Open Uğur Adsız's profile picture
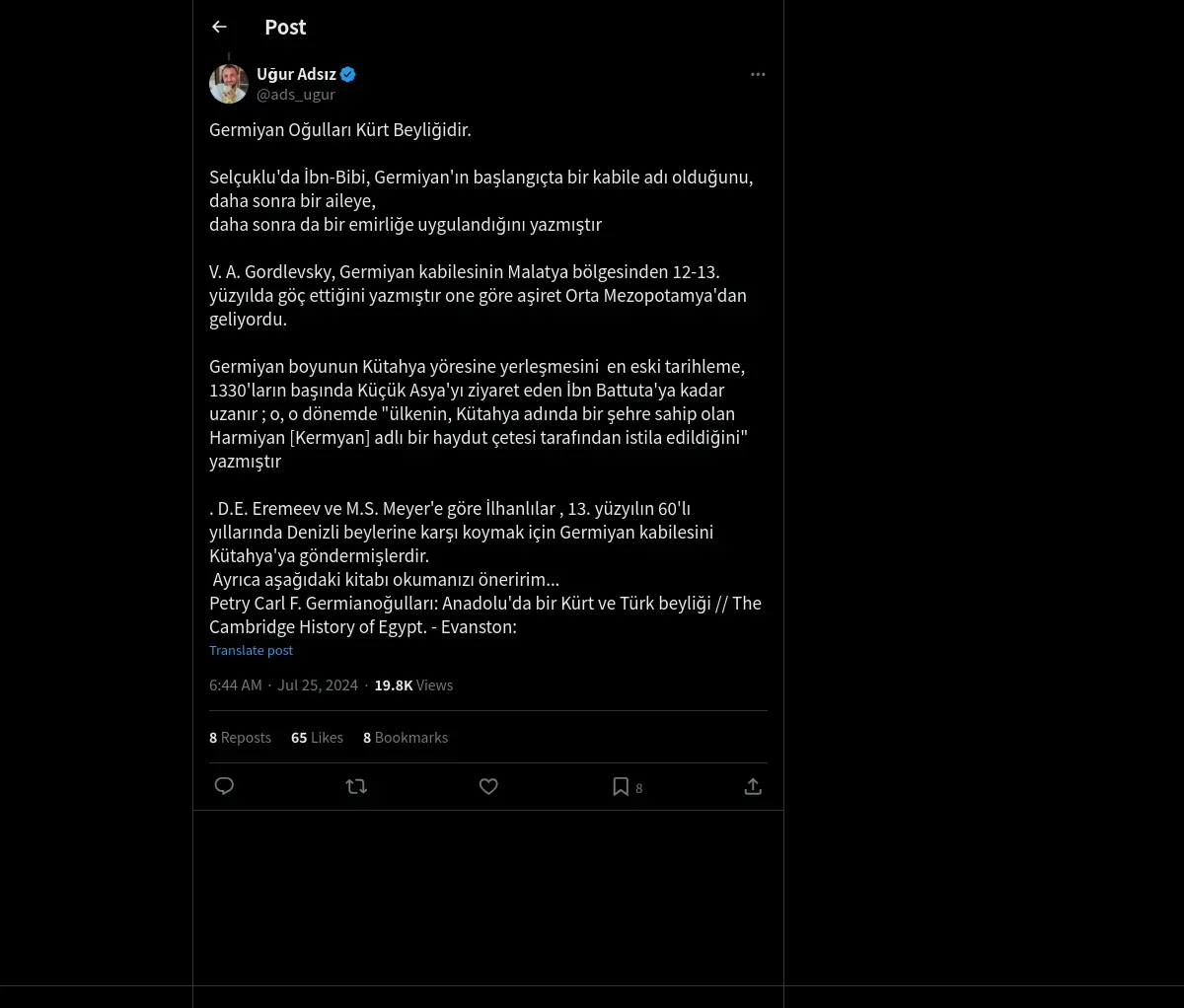This screenshot has width=1184, height=1008. point(229,84)
